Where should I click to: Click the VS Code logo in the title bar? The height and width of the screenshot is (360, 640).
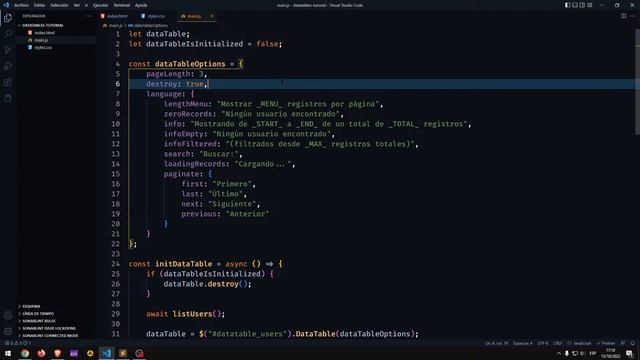[x=6, y=5]
